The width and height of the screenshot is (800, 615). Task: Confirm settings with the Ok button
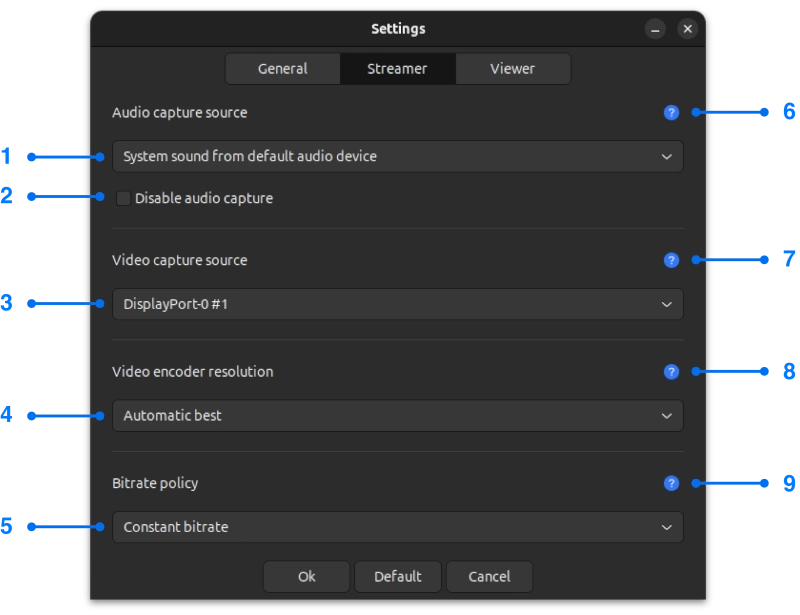pos(306,576)
